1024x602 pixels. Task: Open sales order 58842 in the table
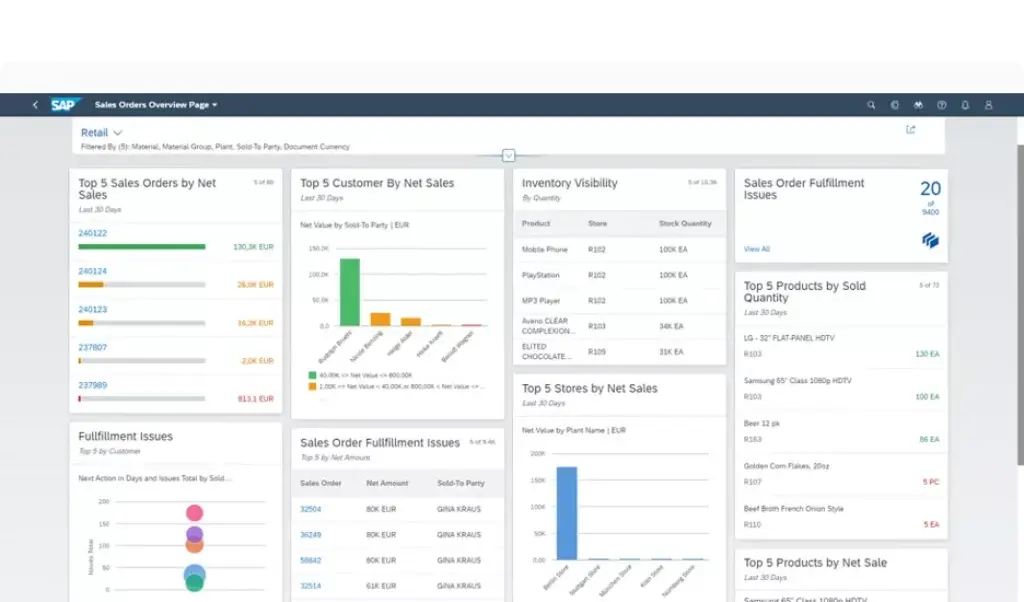(x=310, y=560)
